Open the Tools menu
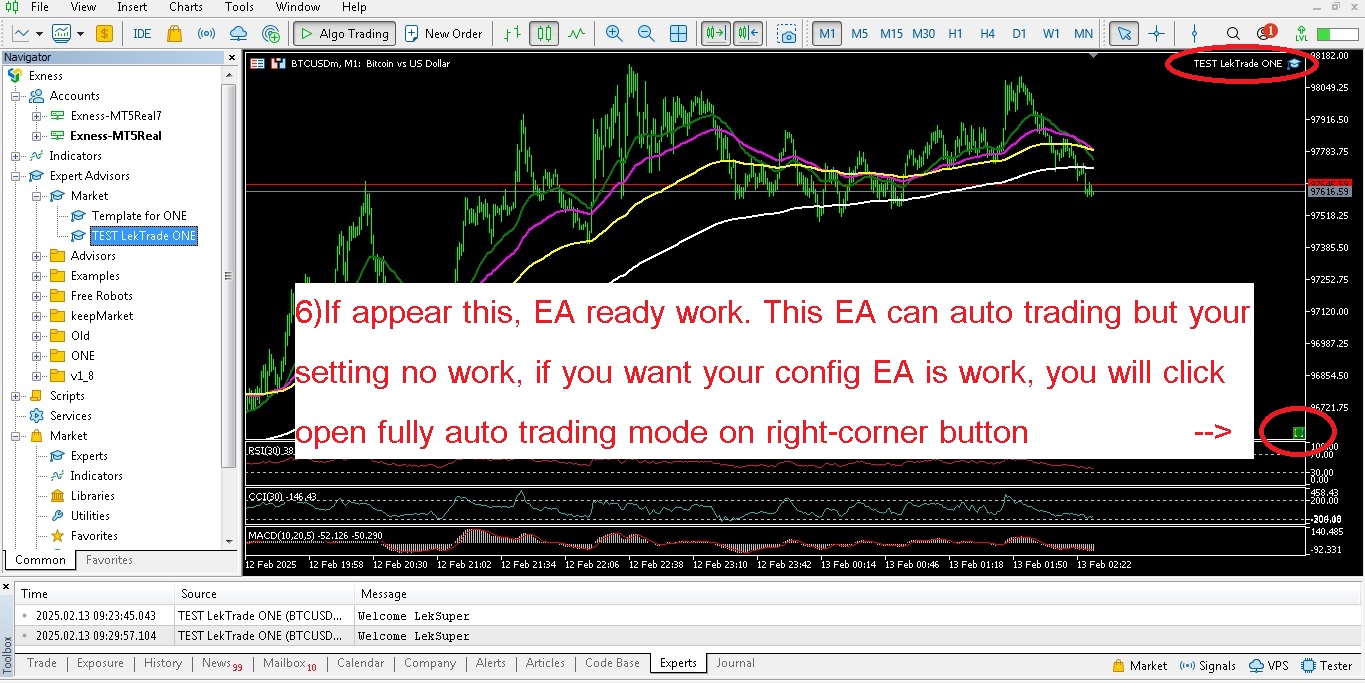This screenshot has width=1365, height=683. pos(239,7)
